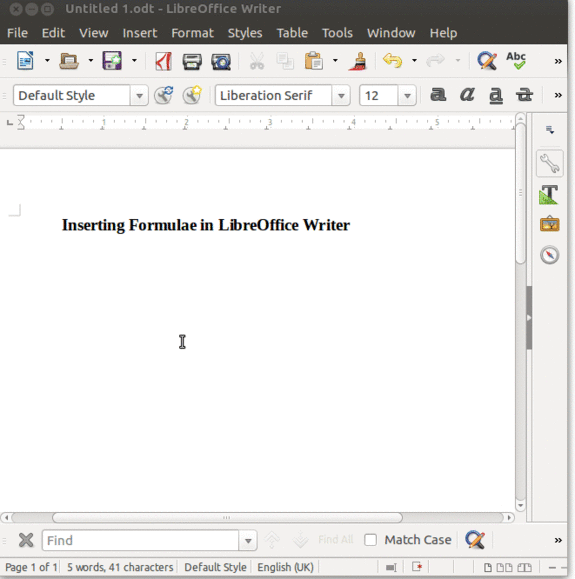575x579 pixels.
Task: Select single-page view layout icon
Action: 488,567
